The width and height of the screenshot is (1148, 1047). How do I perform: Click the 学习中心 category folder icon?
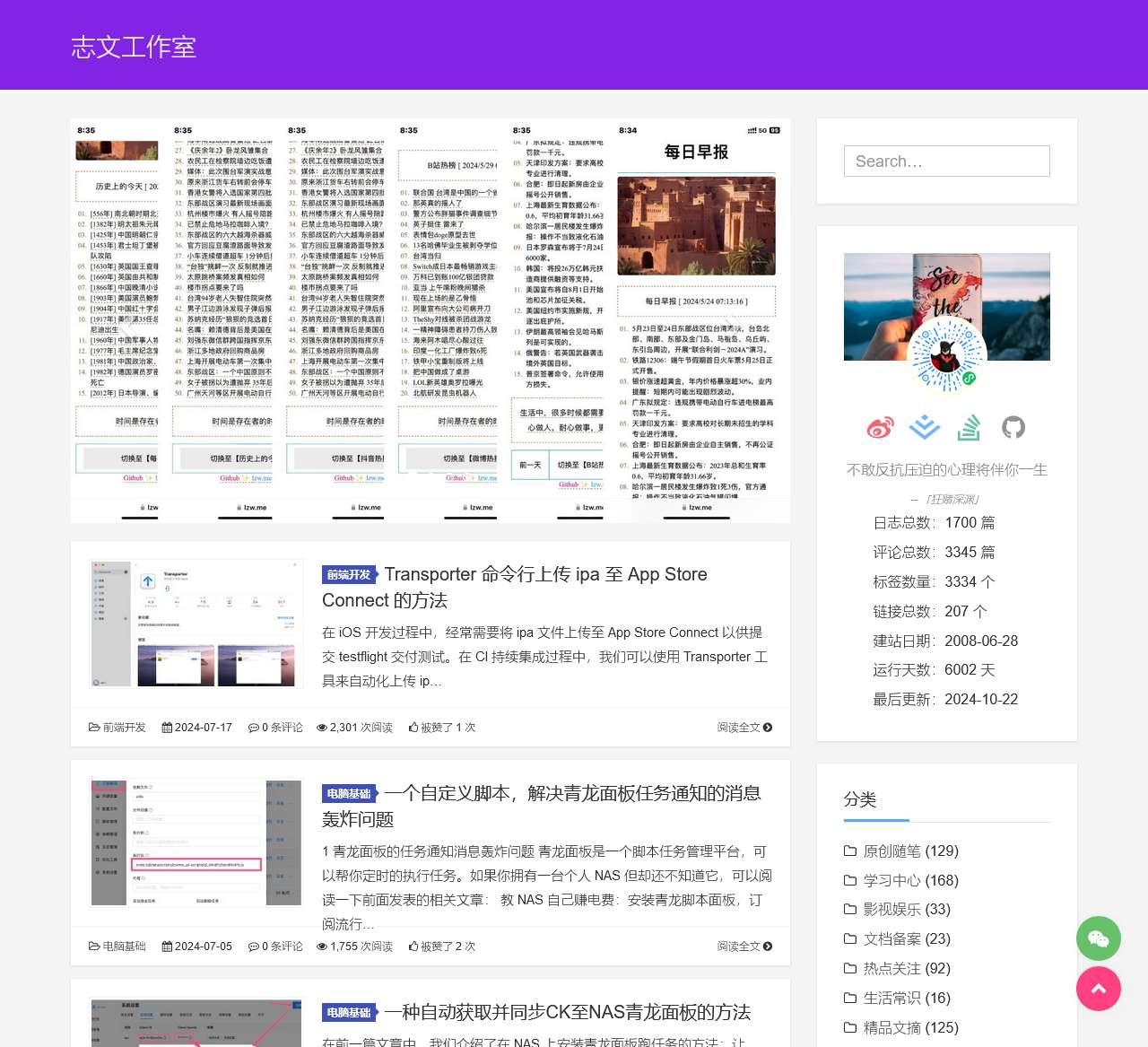(x=850, y=880)
